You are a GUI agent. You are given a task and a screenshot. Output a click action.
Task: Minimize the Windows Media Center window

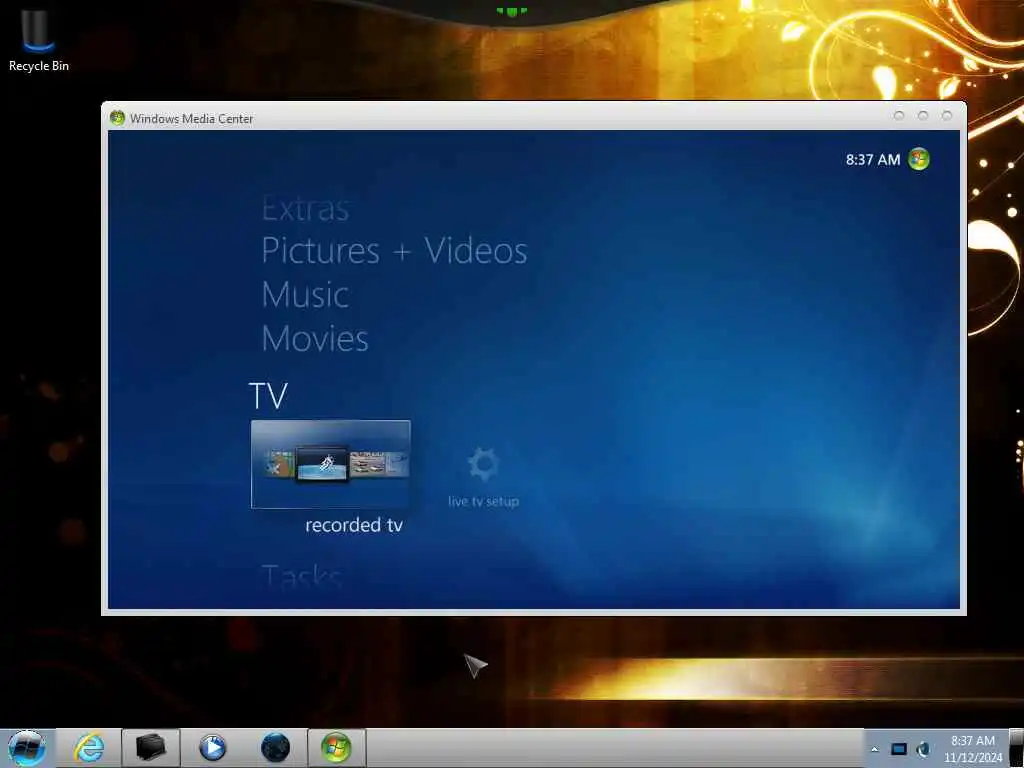[x=899, y=116]
